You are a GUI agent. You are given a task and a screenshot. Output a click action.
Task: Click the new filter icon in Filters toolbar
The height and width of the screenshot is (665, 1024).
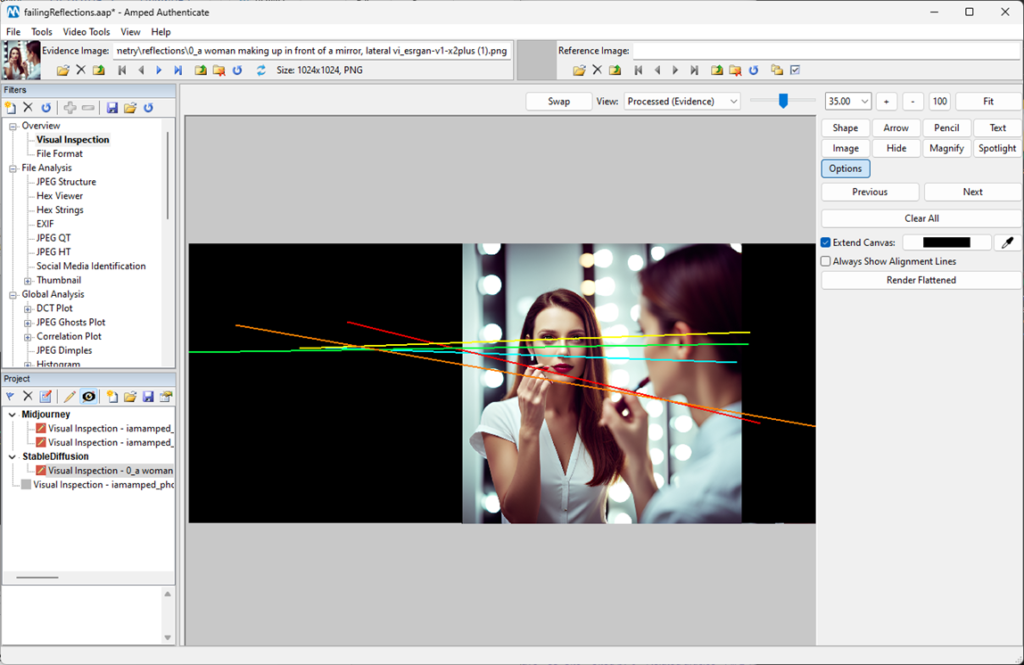(x=10, y=108)
